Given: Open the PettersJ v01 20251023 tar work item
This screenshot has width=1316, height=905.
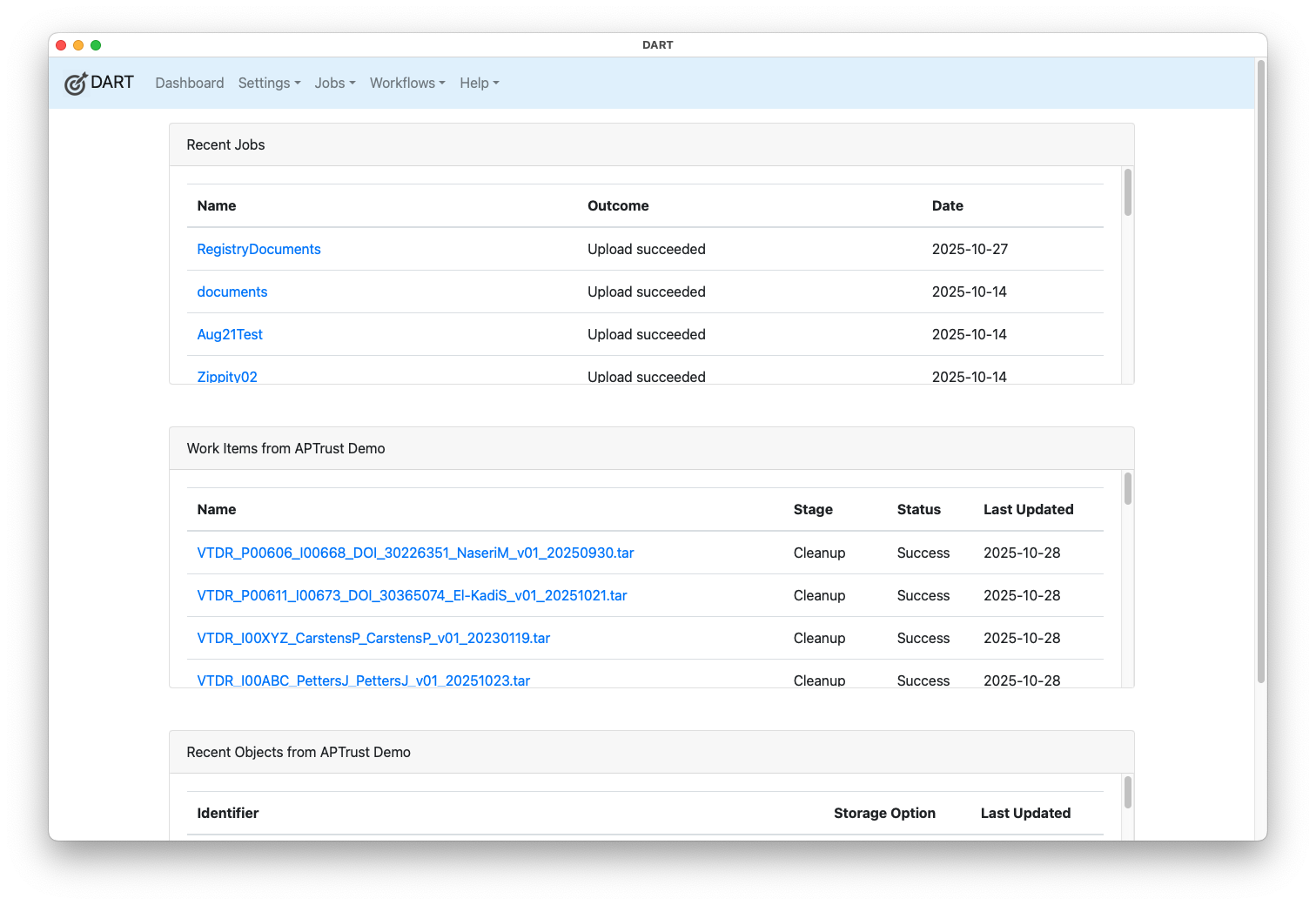Looking at the screenshot, I should 364,680.
